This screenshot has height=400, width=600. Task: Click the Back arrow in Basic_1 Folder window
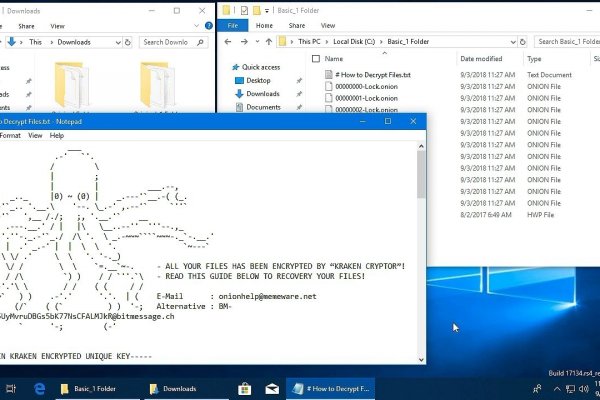click(230, 42)
